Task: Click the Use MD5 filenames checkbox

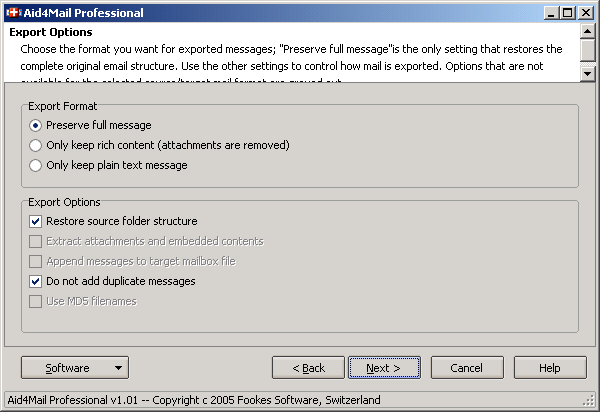Action: [36, 301]
